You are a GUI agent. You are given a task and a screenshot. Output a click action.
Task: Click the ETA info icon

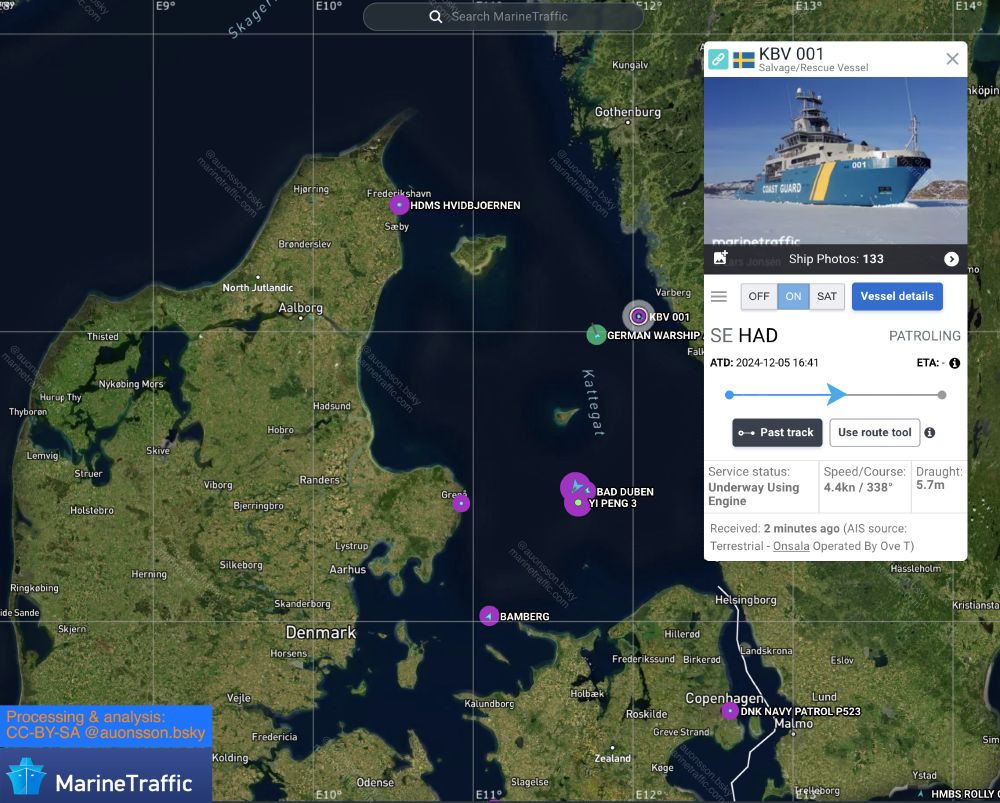[x=954, y=363]
